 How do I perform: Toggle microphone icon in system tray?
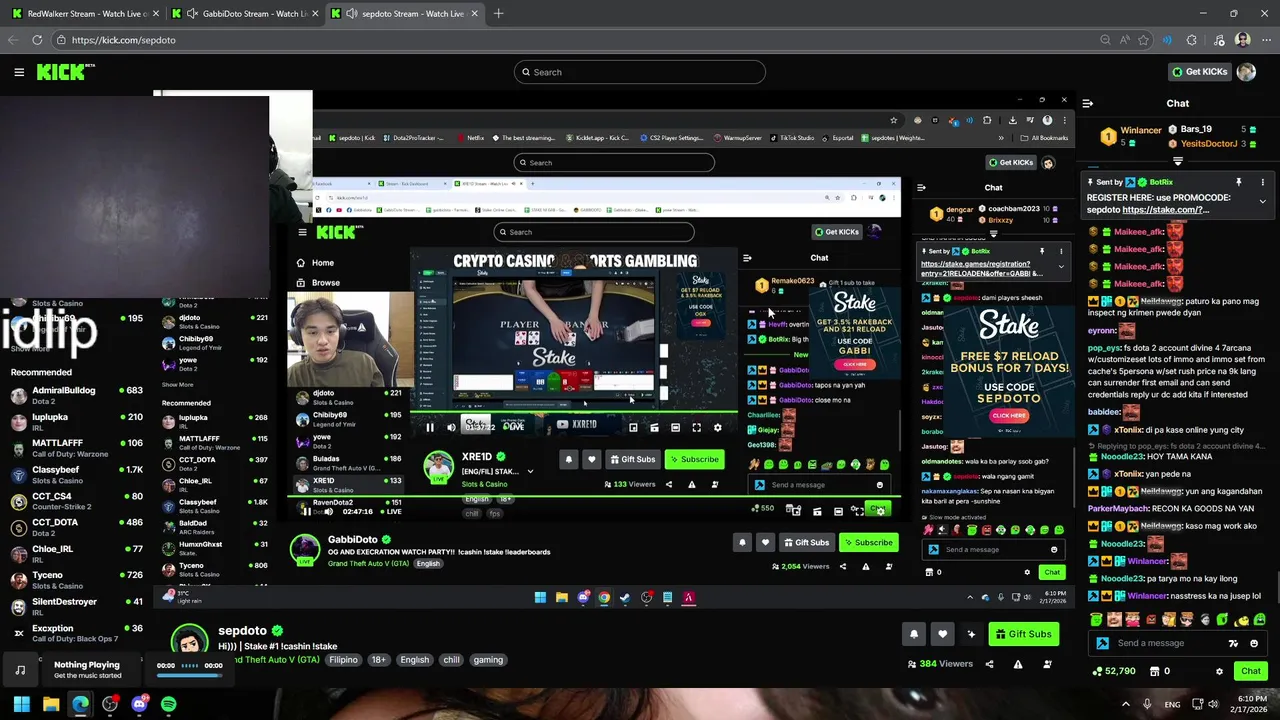coord(1147,704)
